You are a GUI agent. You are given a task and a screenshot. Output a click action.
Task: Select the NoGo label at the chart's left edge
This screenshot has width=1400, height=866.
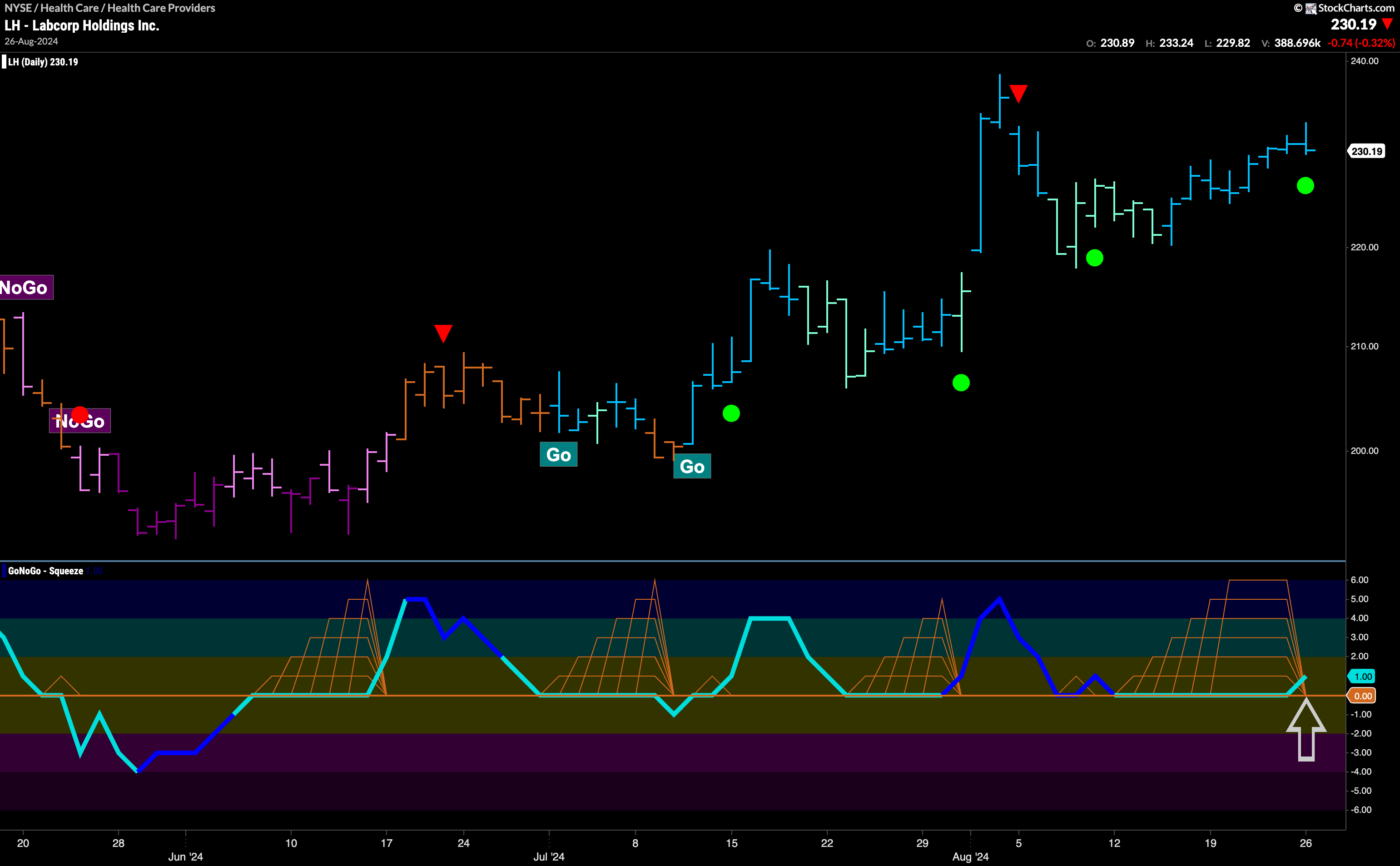click(x=26, y=288)
